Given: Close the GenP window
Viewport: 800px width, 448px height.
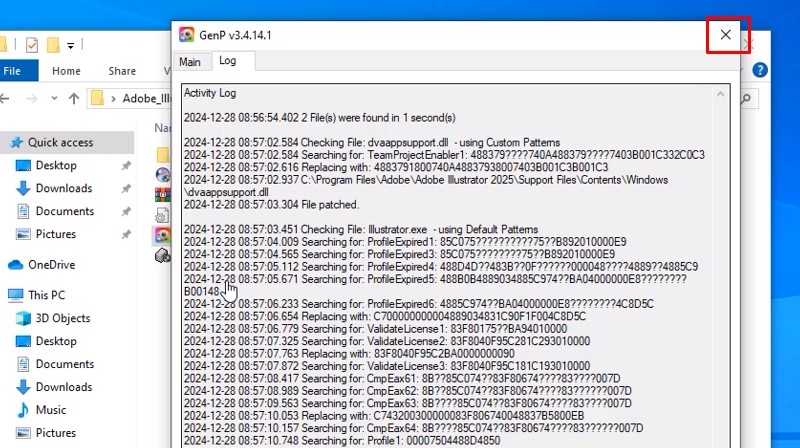Looking at the screenshot, I should click(x=725, y=35).
